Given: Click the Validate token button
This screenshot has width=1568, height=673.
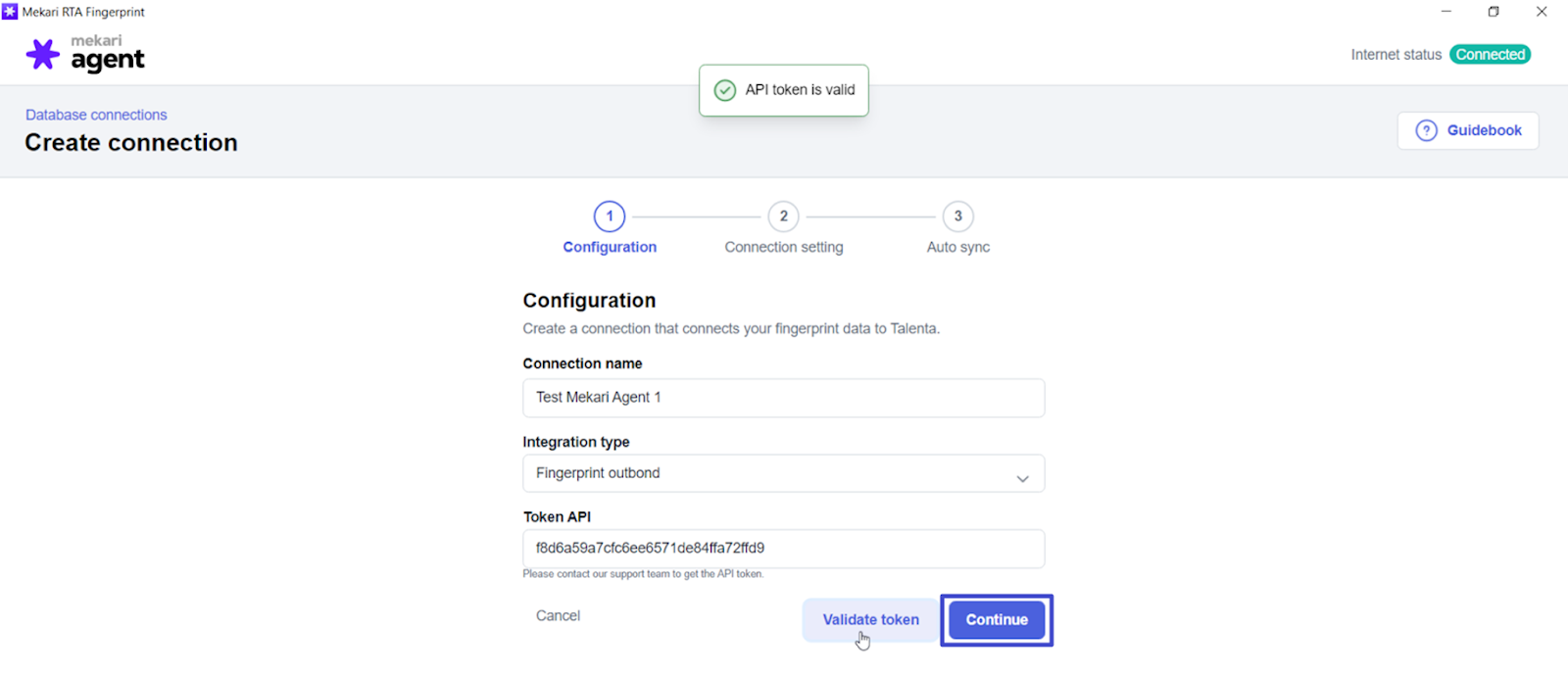Looking at the screenshot, I should point(870,619).
